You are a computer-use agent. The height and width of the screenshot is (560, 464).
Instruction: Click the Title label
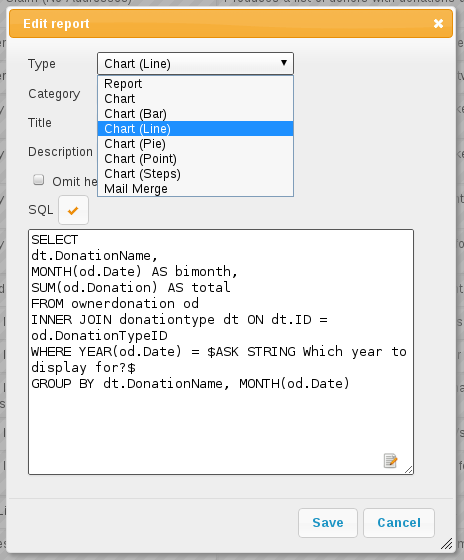click(40, 123)
